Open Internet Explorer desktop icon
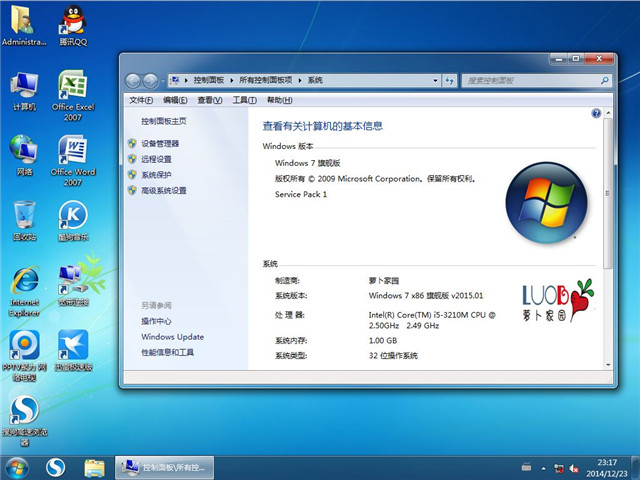Screen dimensions: 640x480 (24, 291)
